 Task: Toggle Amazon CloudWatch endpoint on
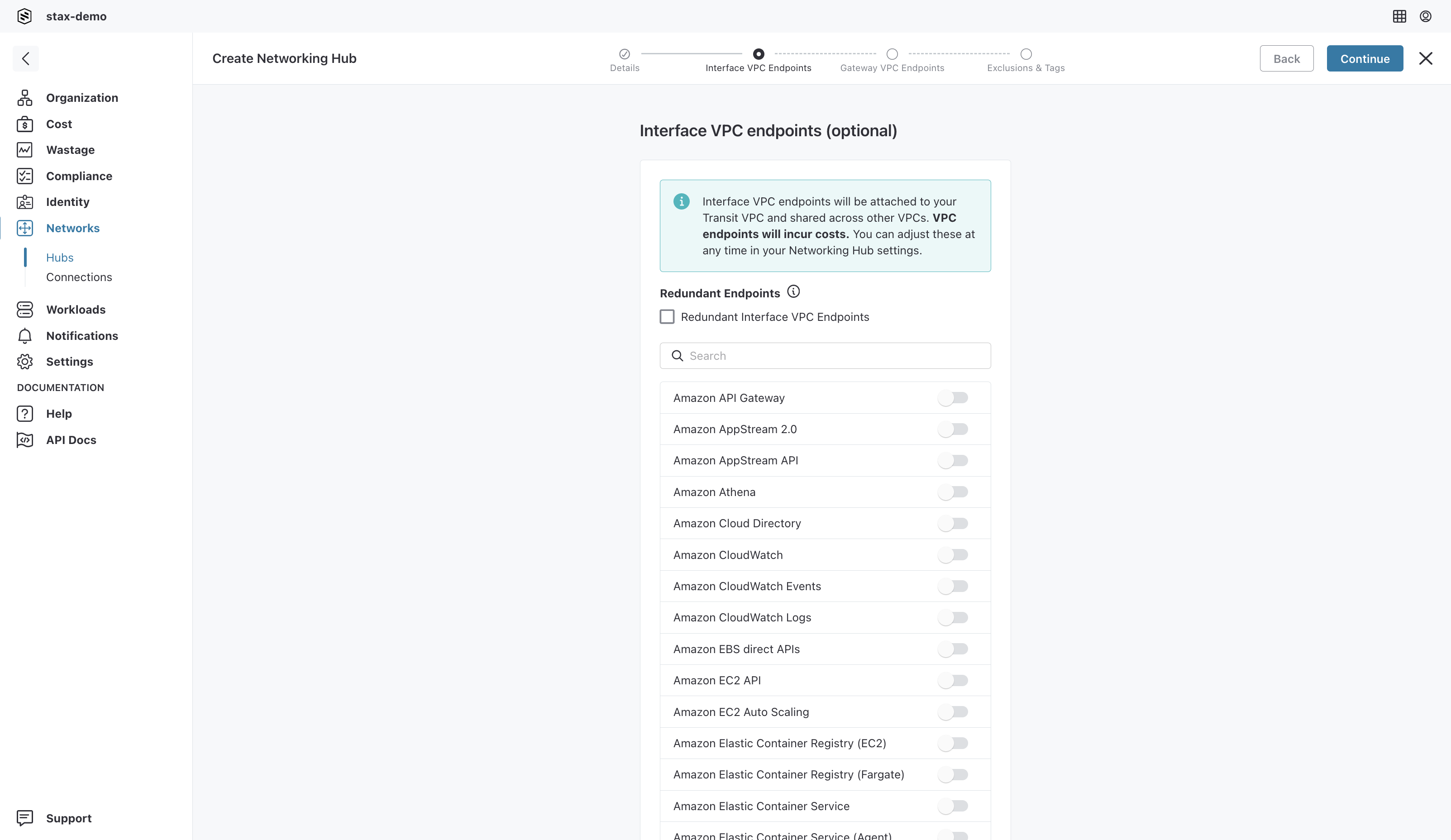click(x=953, y=554)
